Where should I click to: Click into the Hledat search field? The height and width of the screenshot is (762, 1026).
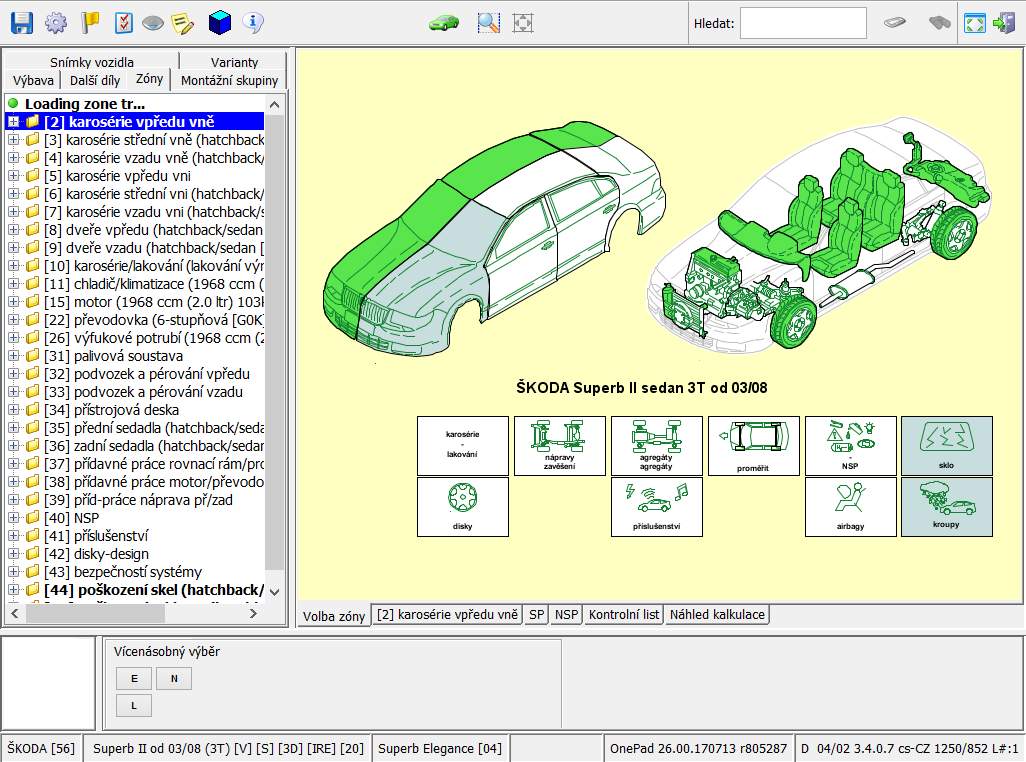click(803, 24)
